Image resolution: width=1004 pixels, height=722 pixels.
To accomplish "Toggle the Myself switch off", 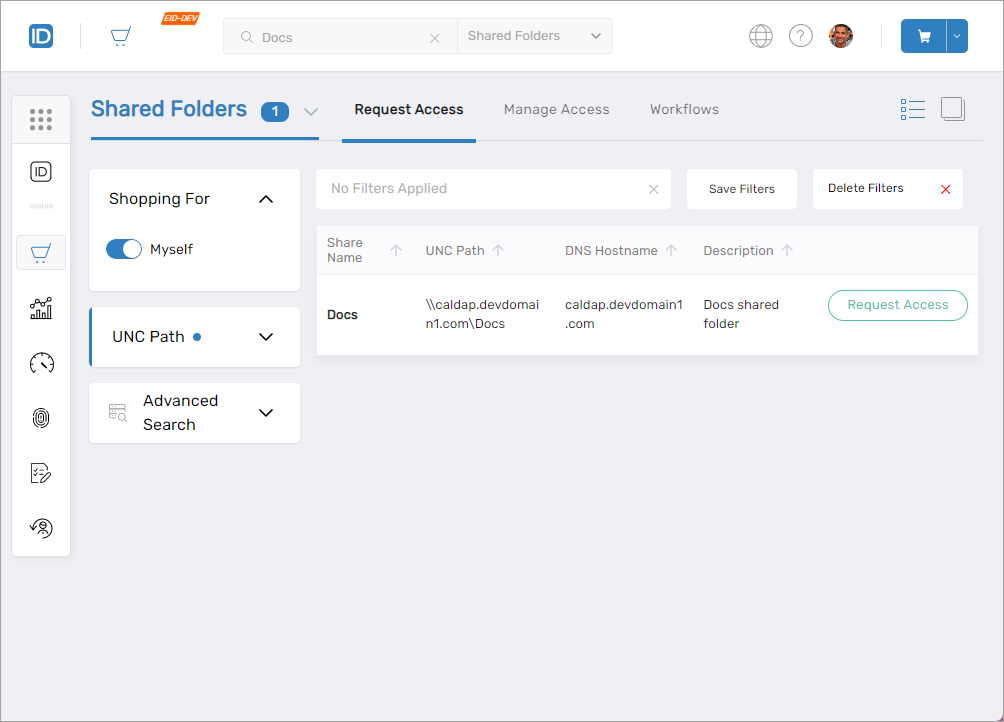I will point(124,249).
